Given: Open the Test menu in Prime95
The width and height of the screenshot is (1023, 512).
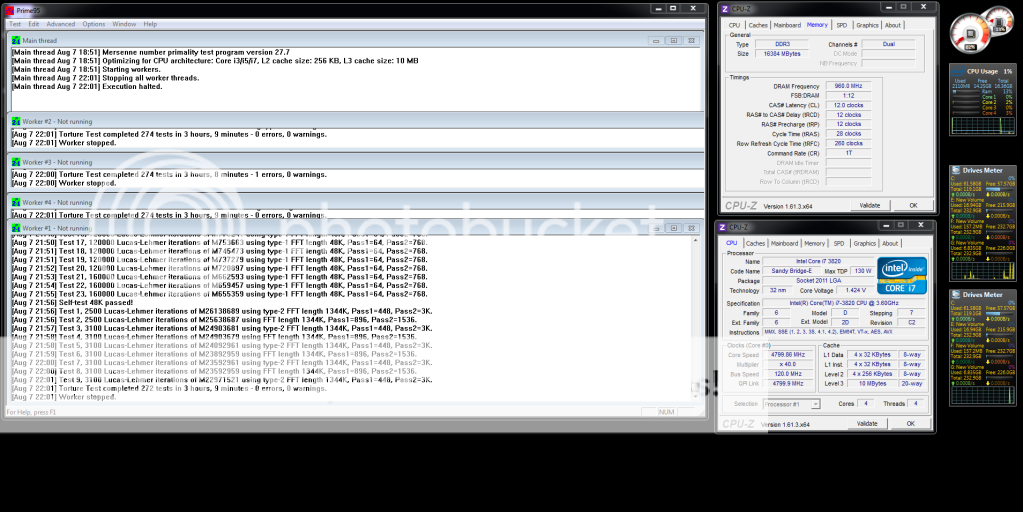Looking at the screenshot, I should [15, 24].
